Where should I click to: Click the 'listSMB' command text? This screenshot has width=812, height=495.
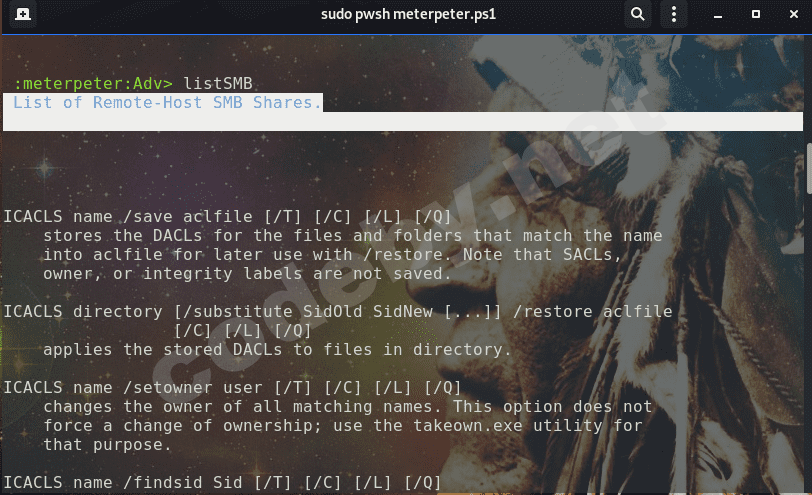[218, 83]
